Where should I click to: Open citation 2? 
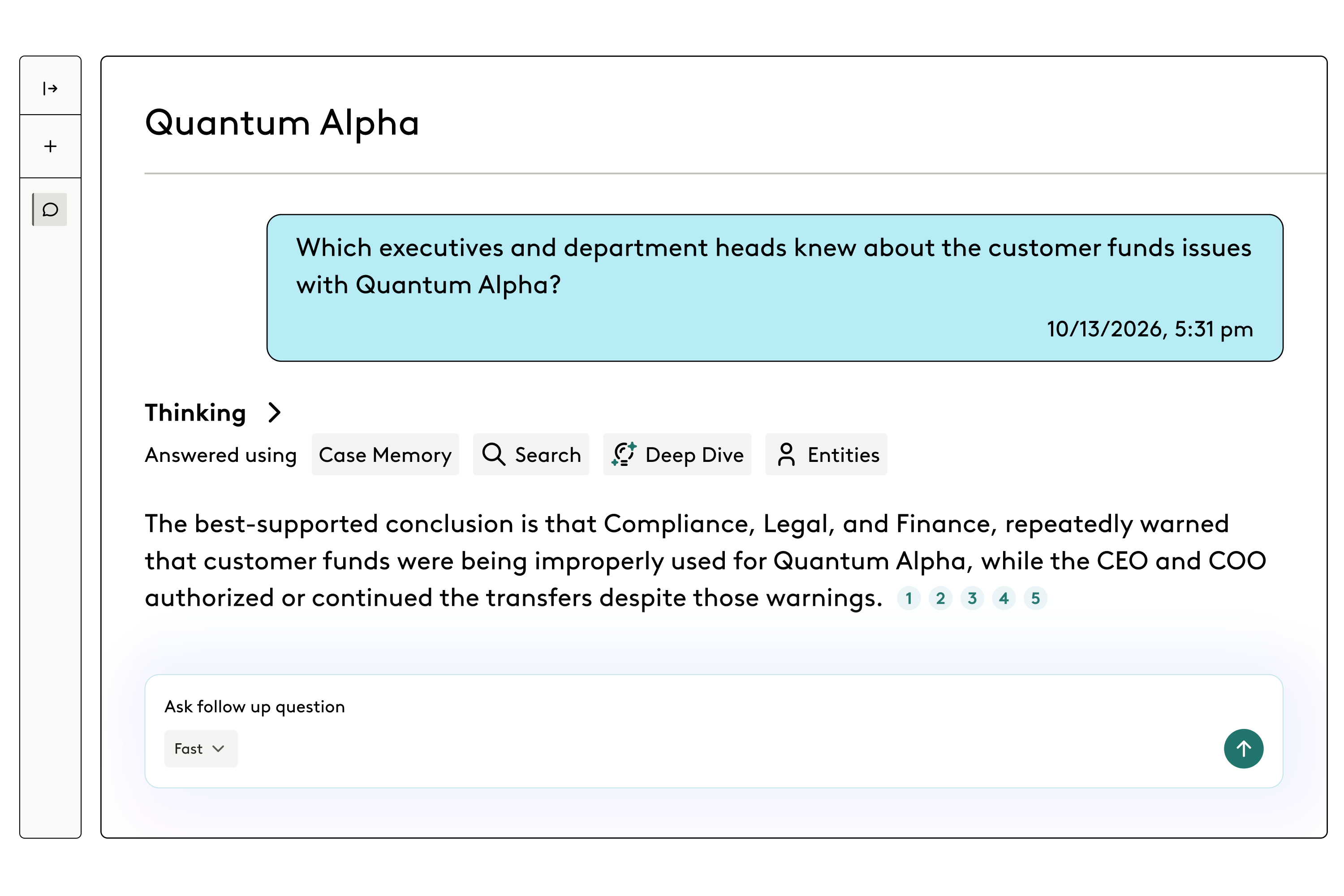pos(940,598)
